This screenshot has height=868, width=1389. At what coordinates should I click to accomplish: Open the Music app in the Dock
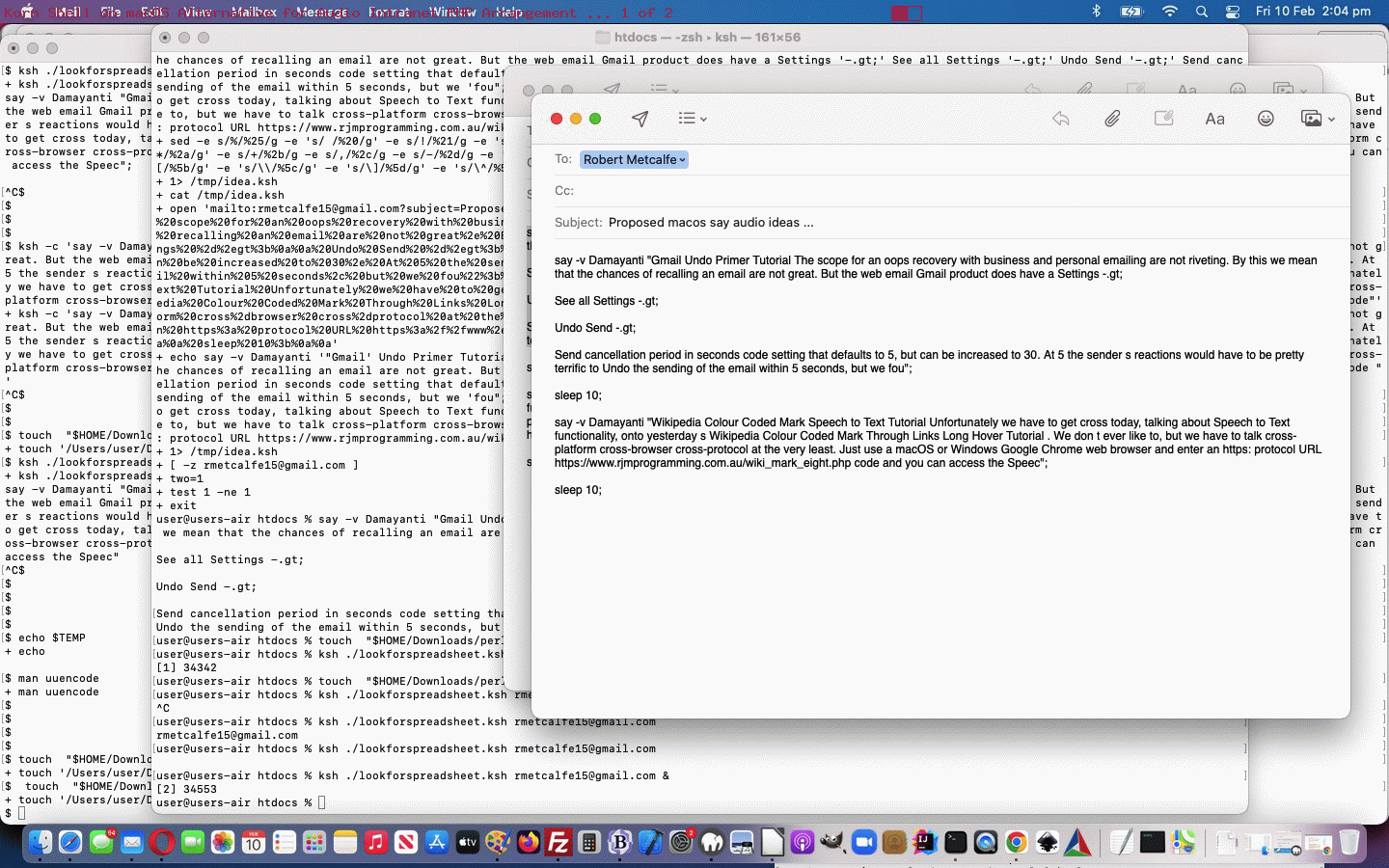(376, 842)
